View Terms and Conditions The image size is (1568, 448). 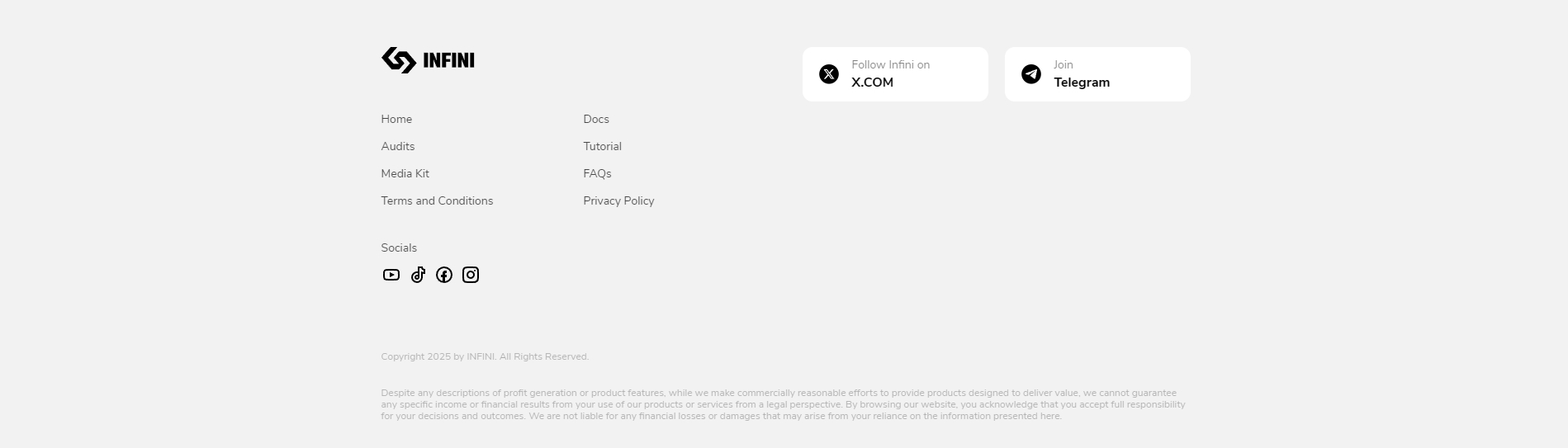(437, 200)
